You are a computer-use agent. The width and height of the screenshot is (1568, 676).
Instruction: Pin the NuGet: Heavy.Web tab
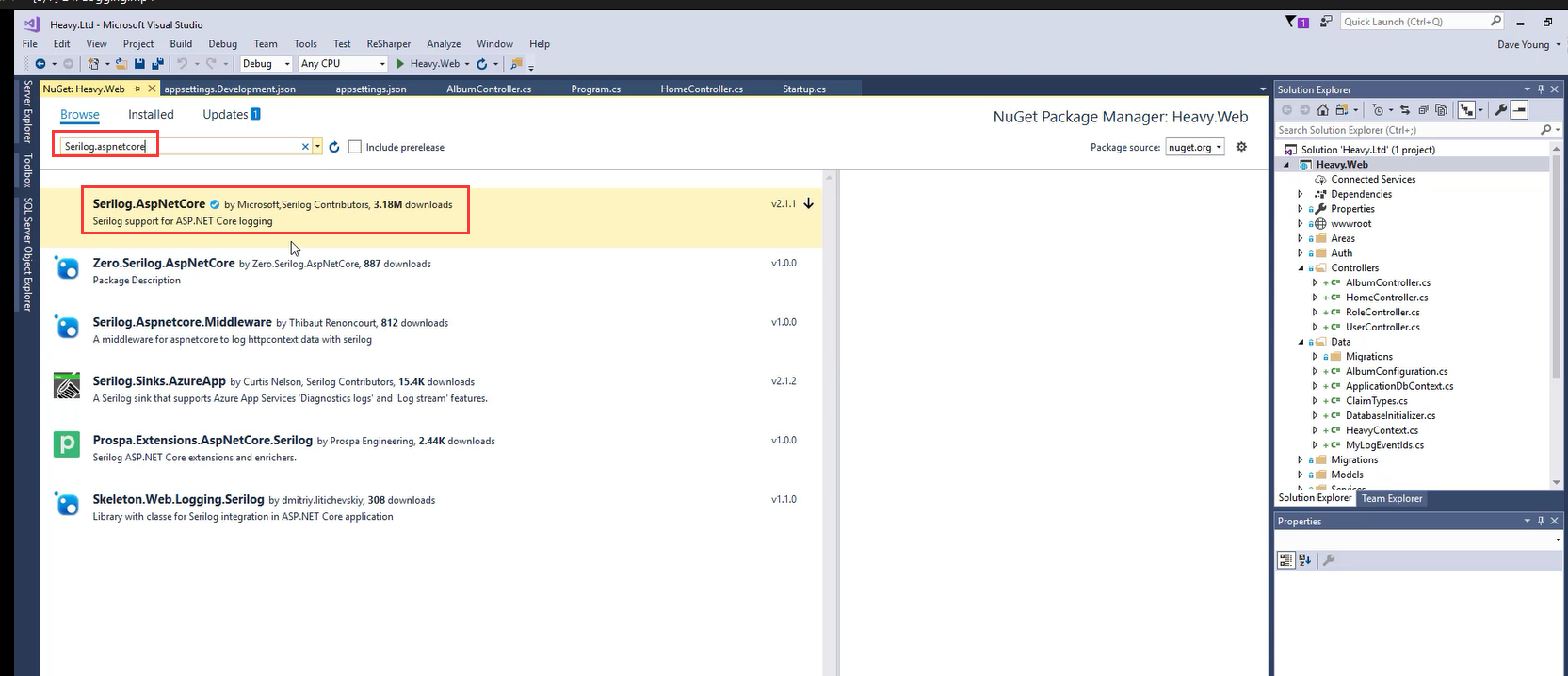pos(137,89)
